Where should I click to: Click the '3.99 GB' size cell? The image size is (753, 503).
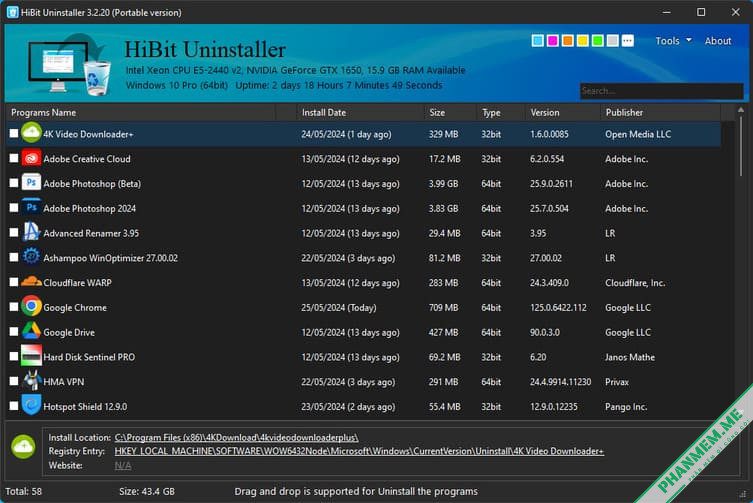point(443,184)
